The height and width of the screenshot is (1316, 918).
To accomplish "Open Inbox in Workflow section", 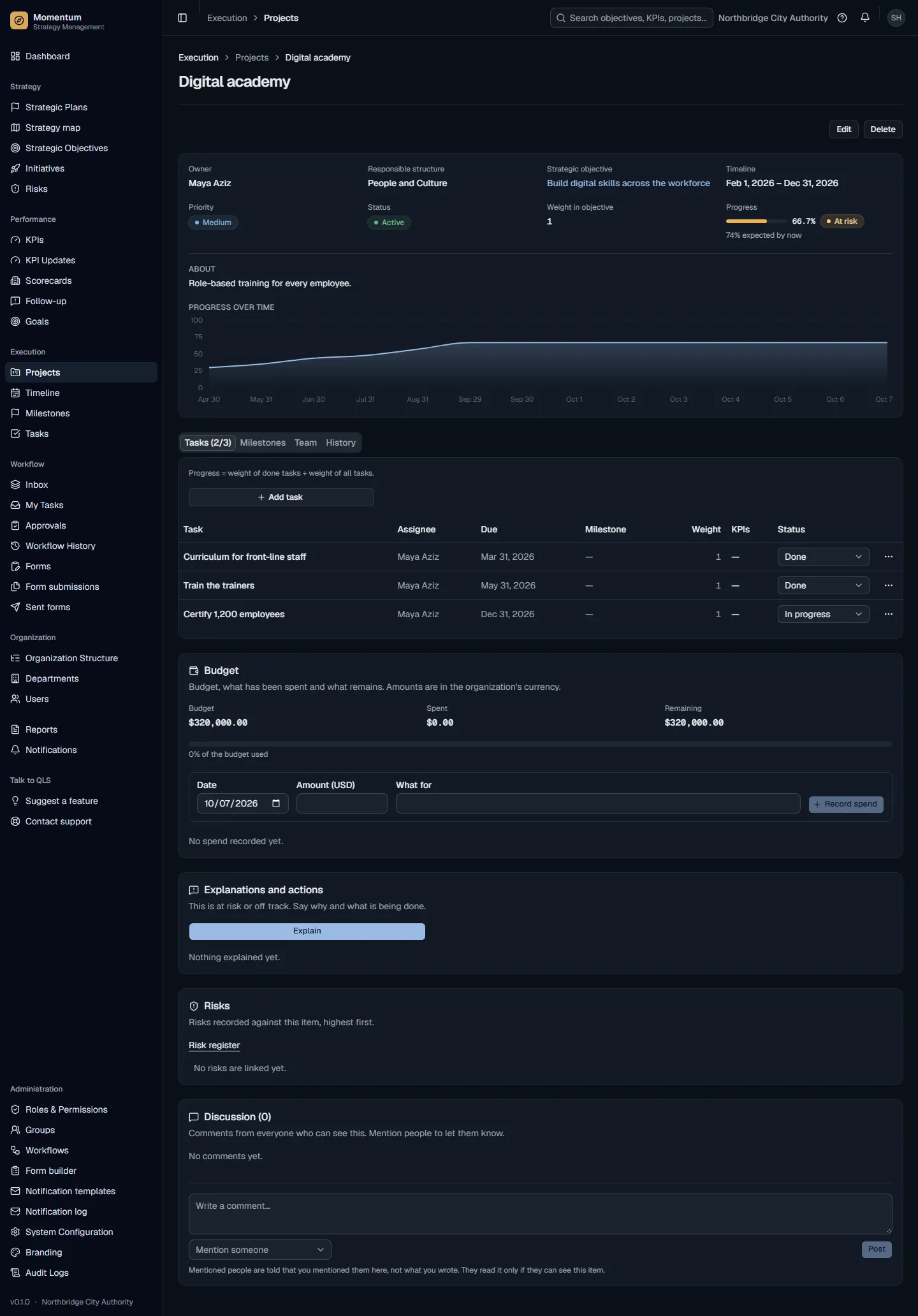I will (x=81, y=485).
